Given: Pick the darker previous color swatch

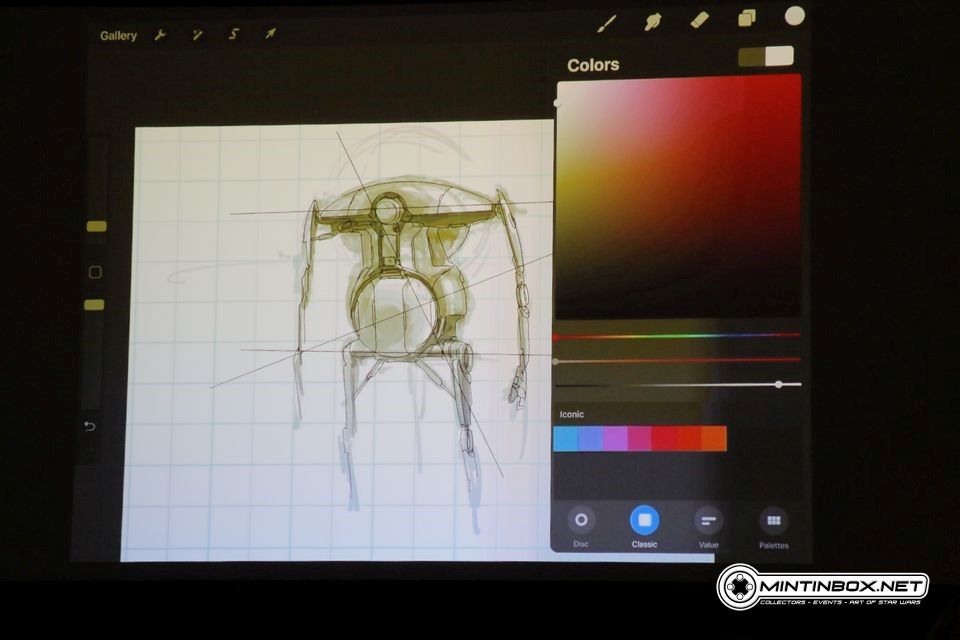Looking at the screenshot, I should [x=751, y=57].
